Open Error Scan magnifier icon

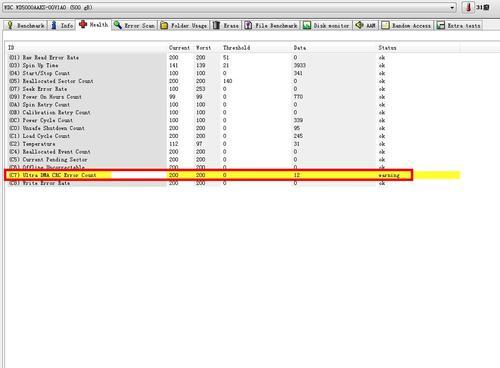tap(117, 25)
